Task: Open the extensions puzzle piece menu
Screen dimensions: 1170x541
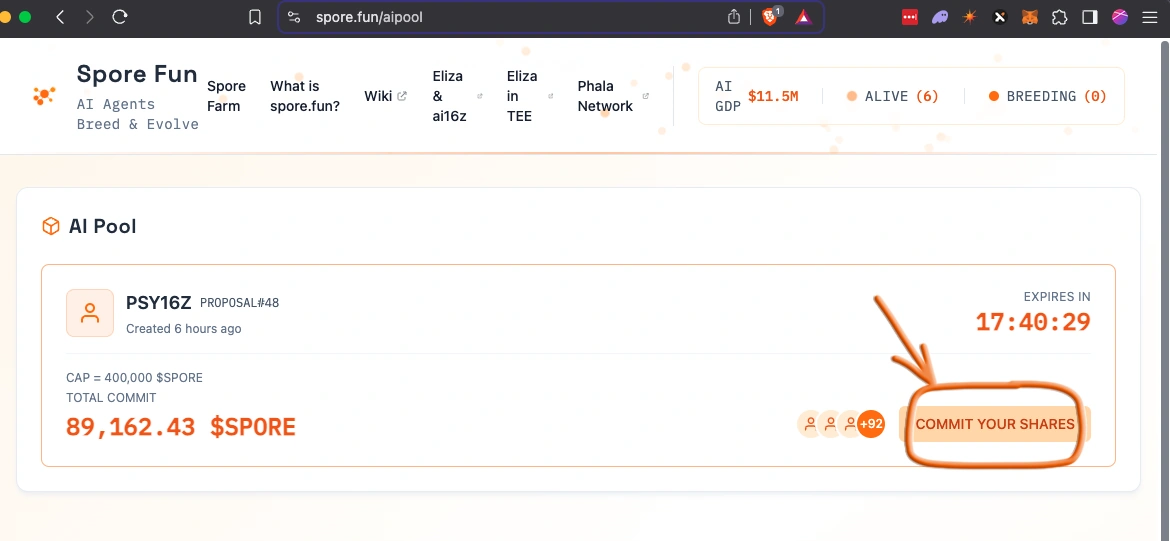Action: (x=1060, y=17)
